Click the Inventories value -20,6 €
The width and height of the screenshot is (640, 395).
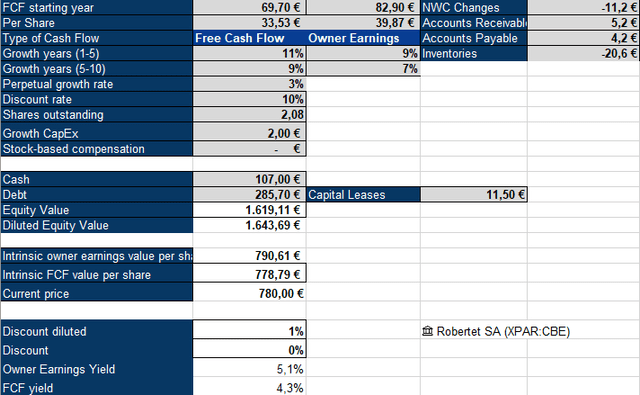584,53
